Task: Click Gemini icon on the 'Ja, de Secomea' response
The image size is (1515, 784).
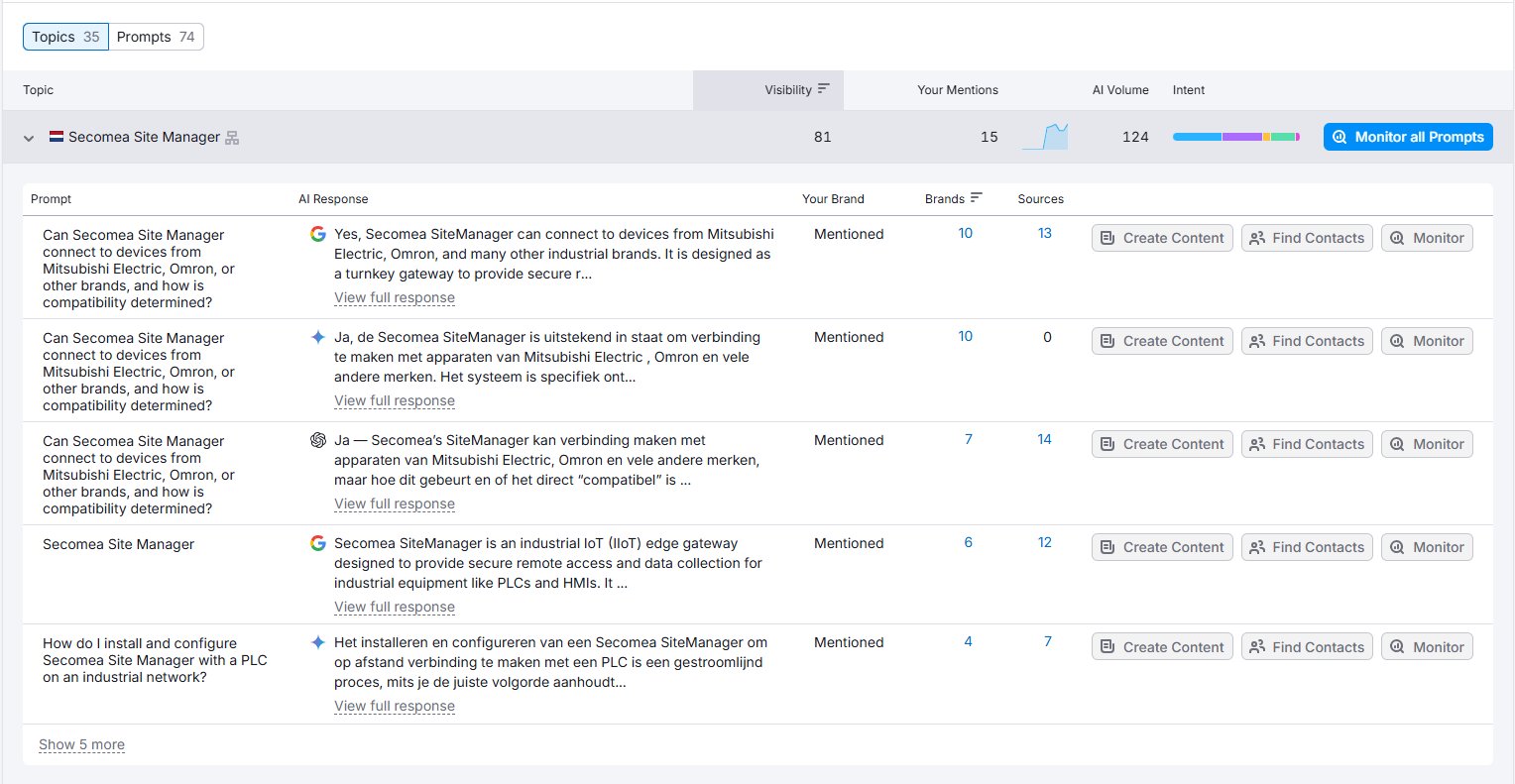Action: (317, 337)
